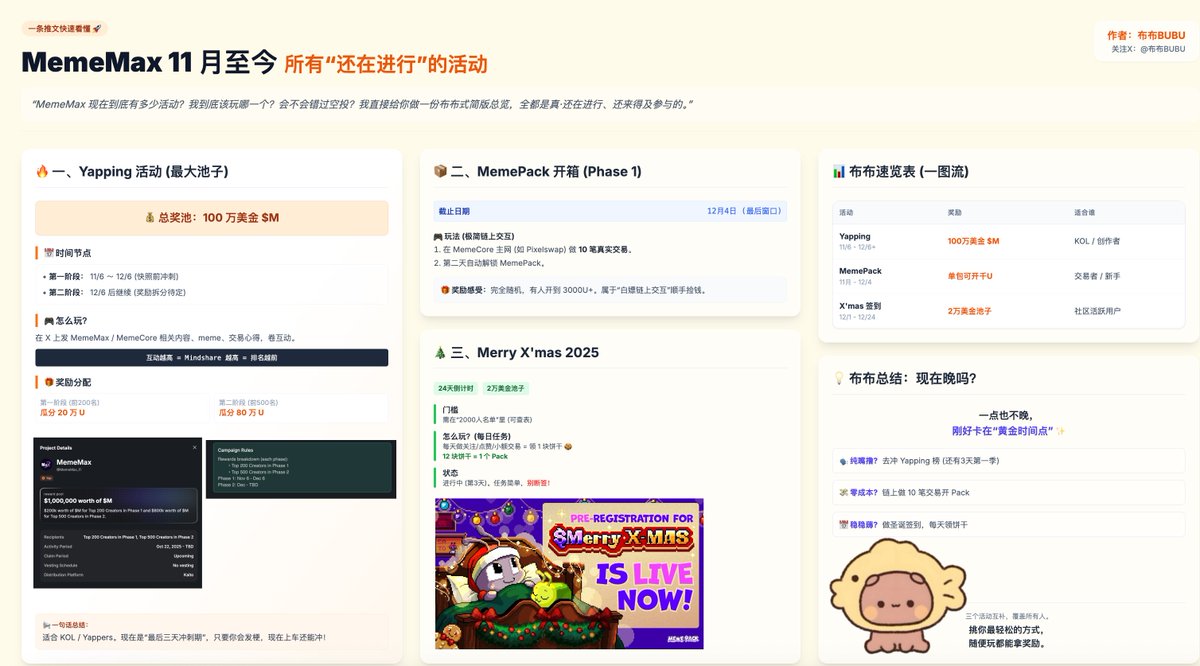Click the chart emoji beside '布布速览表'

[x=839, y=172]
